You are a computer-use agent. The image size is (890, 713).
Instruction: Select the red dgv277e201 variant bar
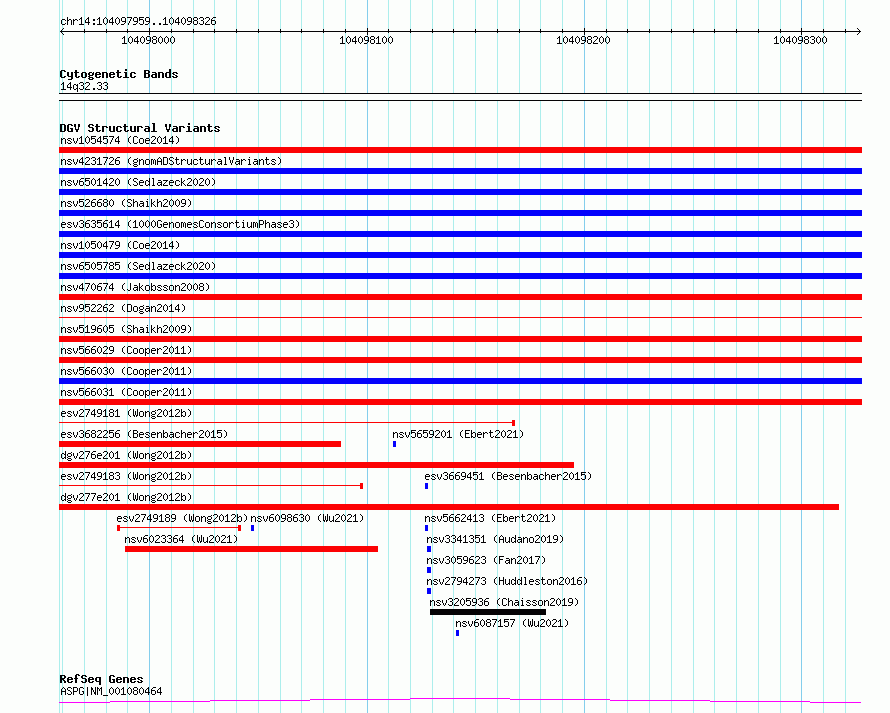point(448,507)
